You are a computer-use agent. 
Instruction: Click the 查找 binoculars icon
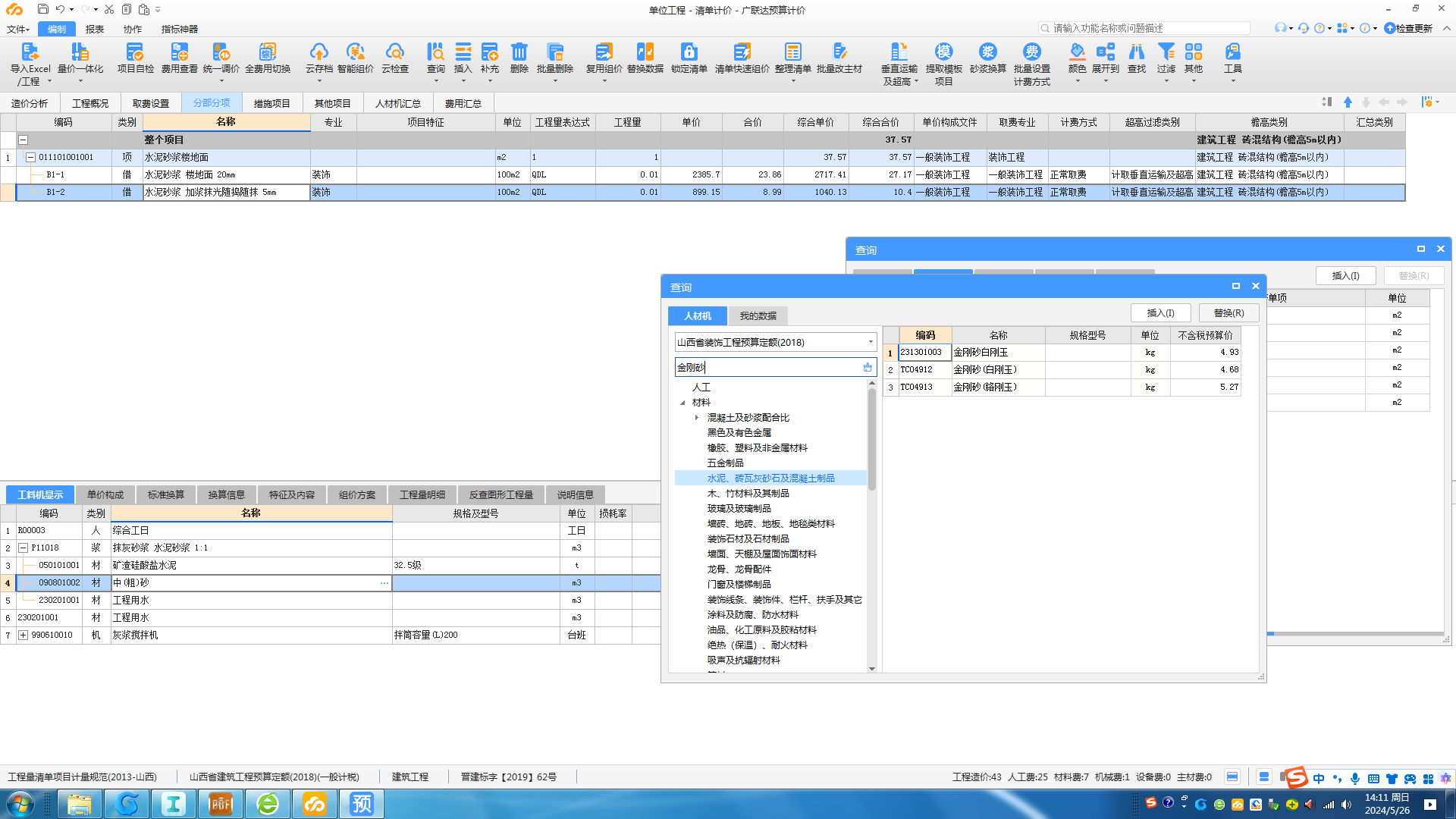point(1137,52)
